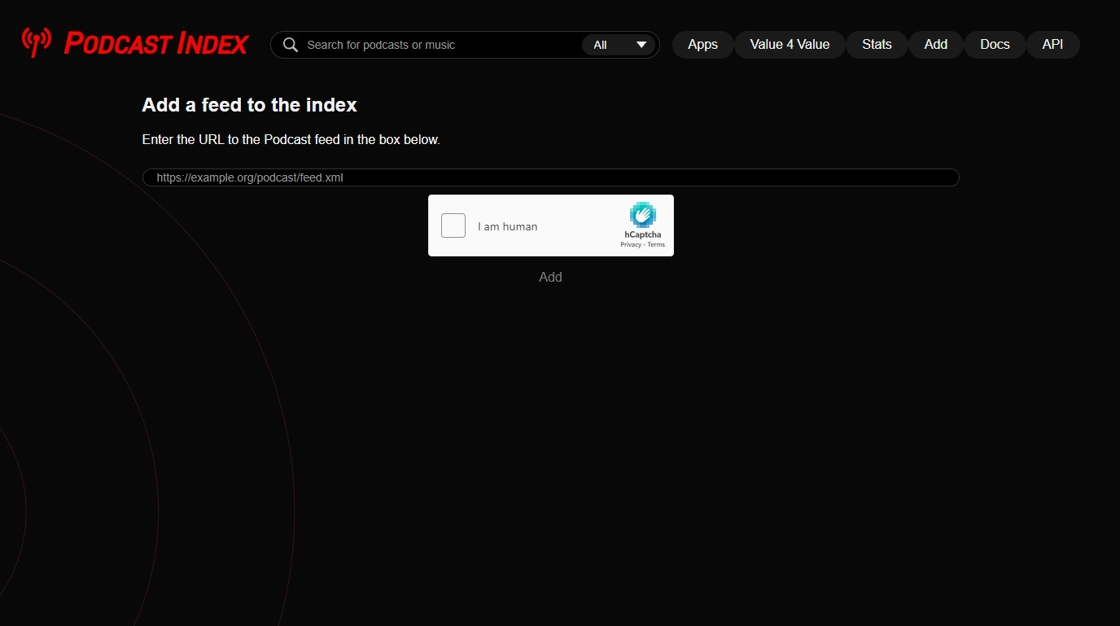Click the Podcast Index title text

tap(156, 44)
